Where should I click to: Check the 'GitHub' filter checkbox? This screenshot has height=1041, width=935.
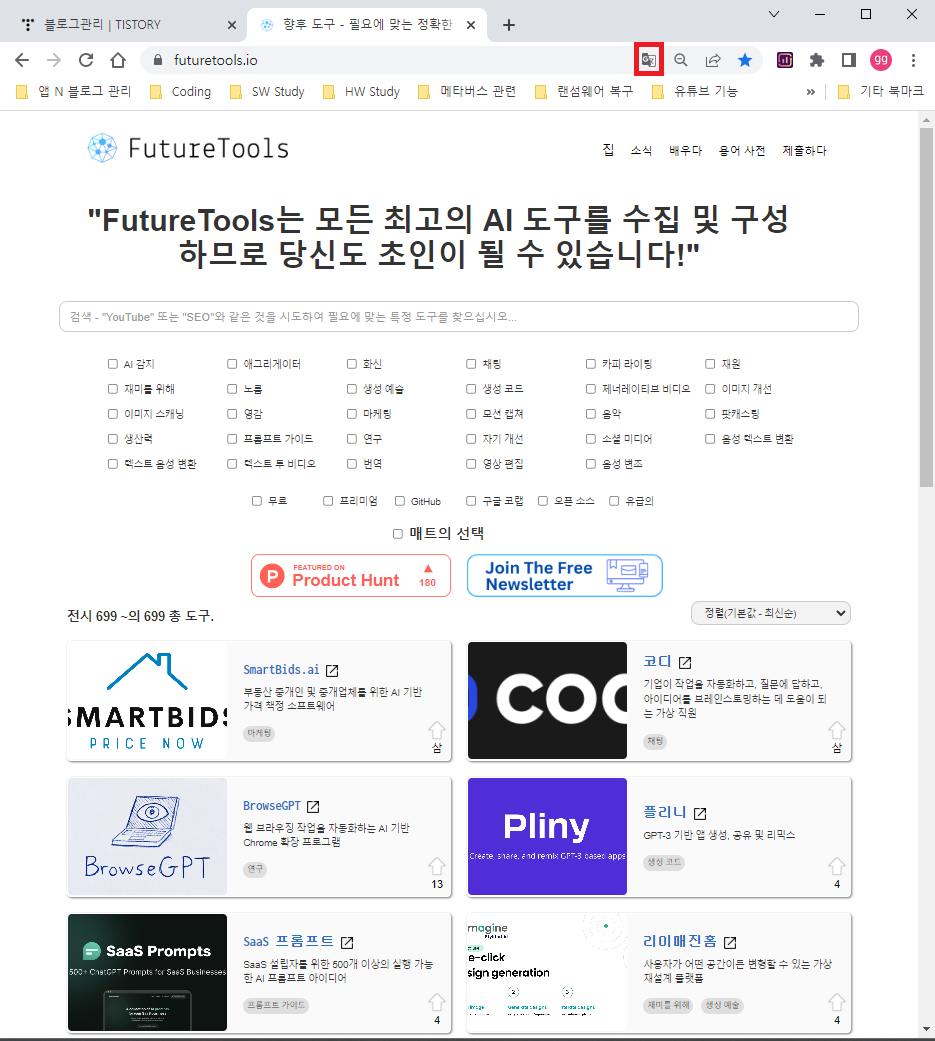(400, 501)
